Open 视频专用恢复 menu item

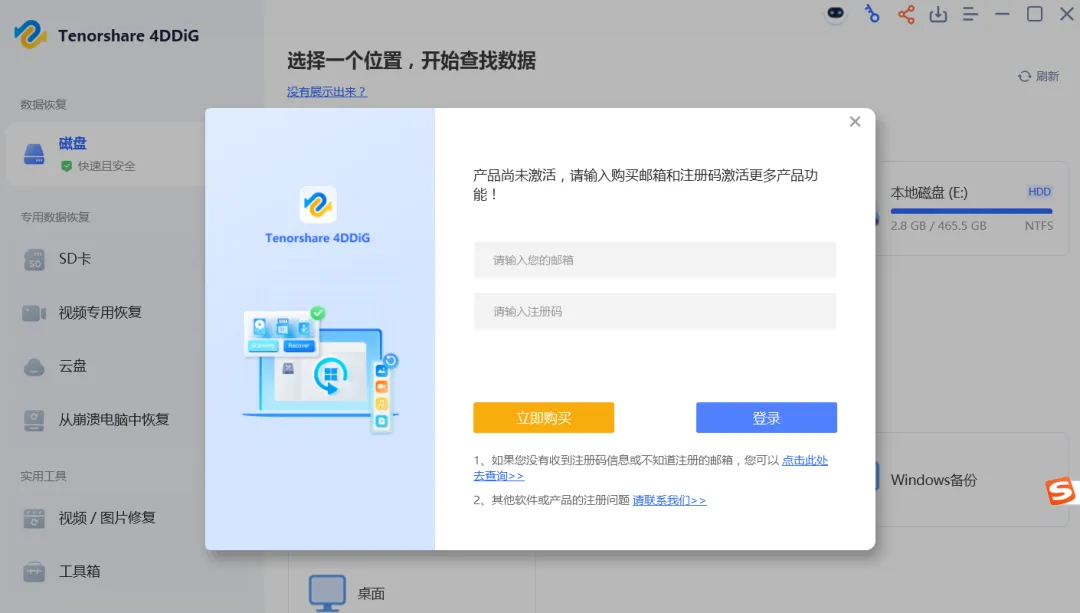(103, 313)
